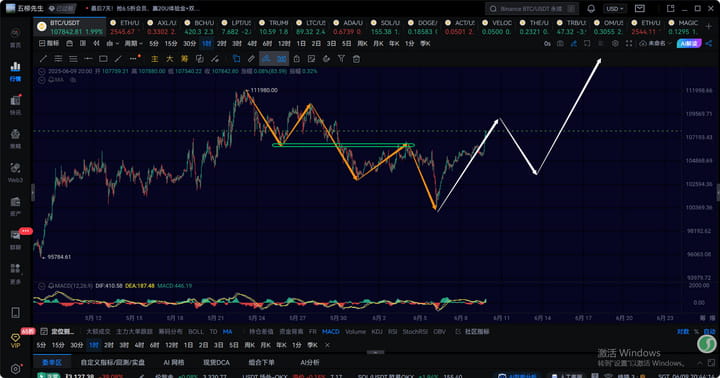Screen dimensions: 720x378
Task: Toggle the BOLL indicator
Action: (x=196, y=332)
